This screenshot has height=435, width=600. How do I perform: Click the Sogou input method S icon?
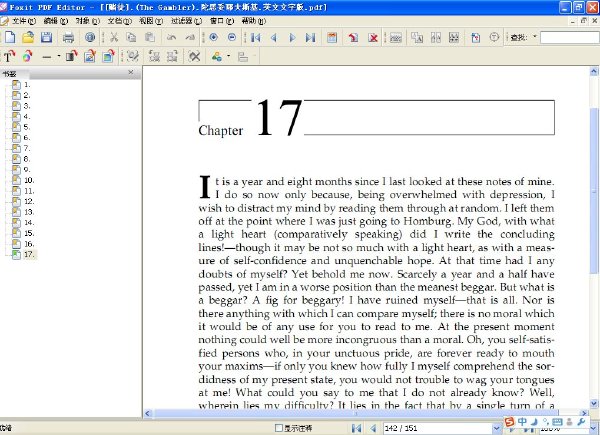[509, 422]
